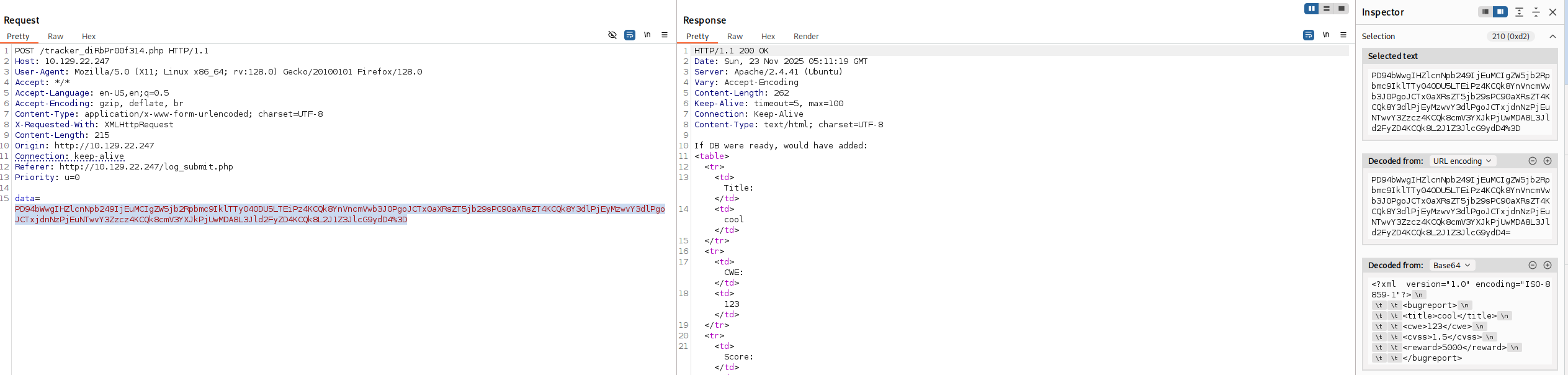The width and height of the screenshot is (1568, 375).
Task: Collapse the Selection section chevron
Action: (1552, 37)
